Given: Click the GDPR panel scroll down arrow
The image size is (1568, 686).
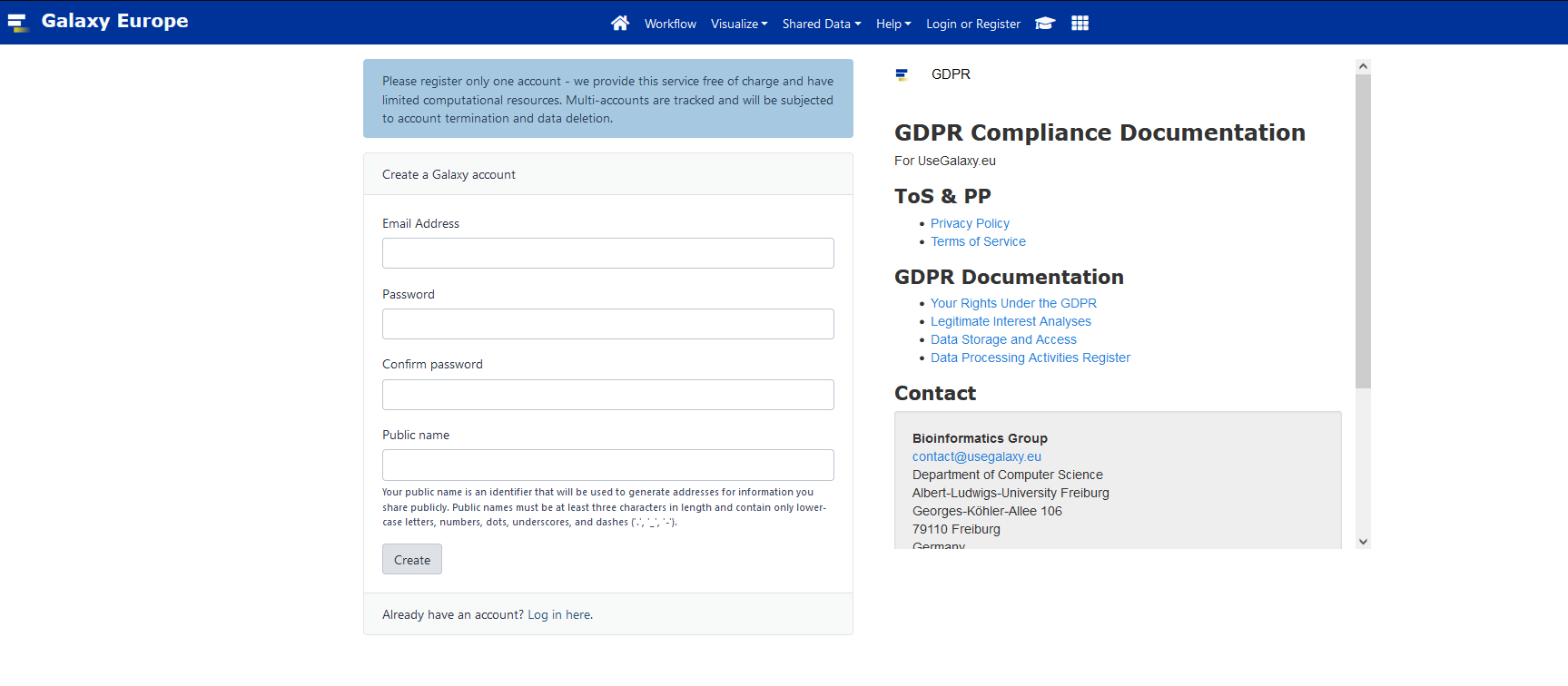Looking at the screenshot, I should 1363,542.
